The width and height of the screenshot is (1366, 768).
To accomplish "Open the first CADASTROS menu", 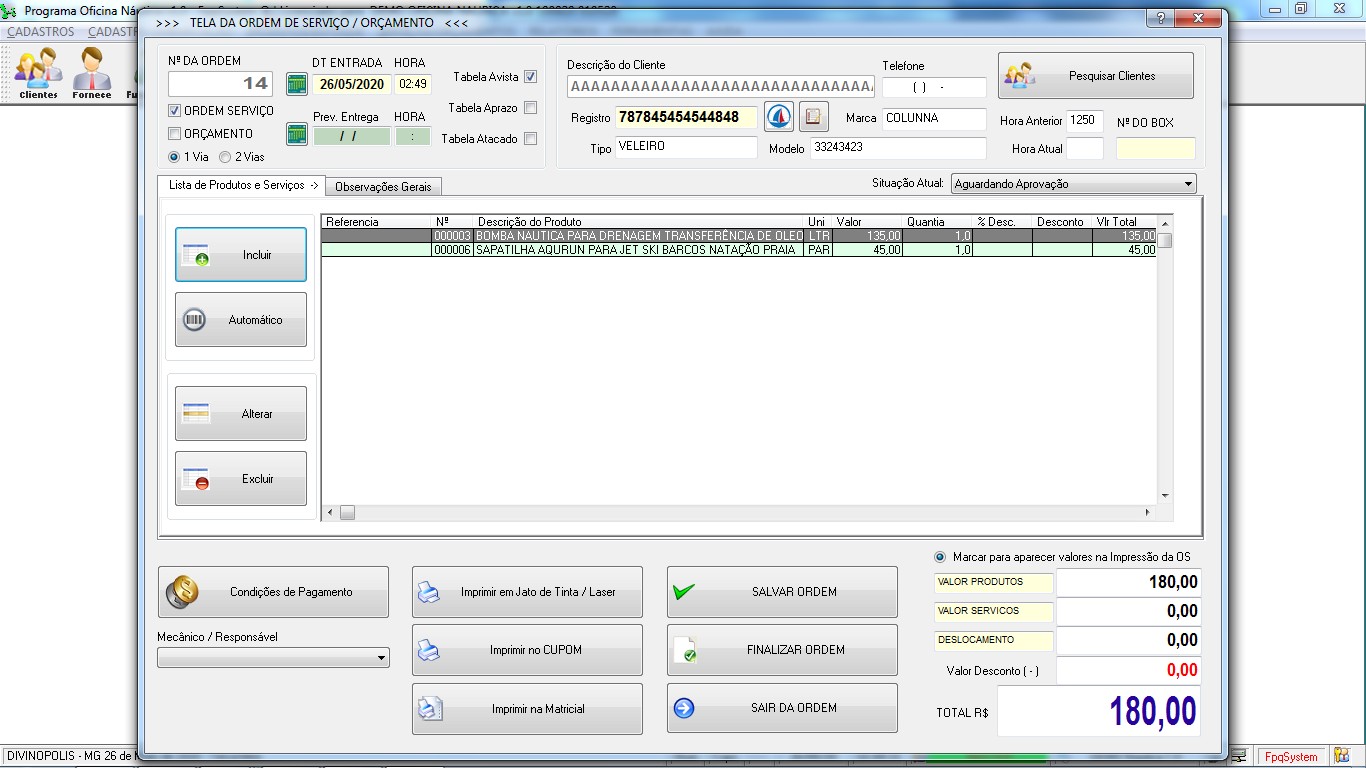I will point(40,32).
